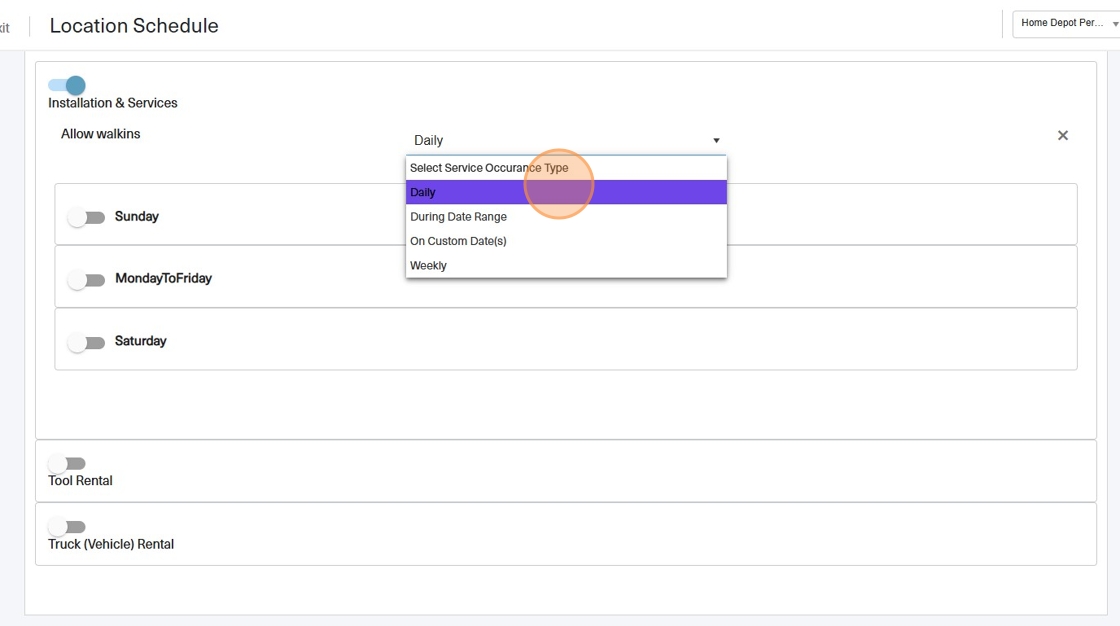Screen dimensions: 1120x626
Task: Click the Location Schedule page title
Action: 134,26
